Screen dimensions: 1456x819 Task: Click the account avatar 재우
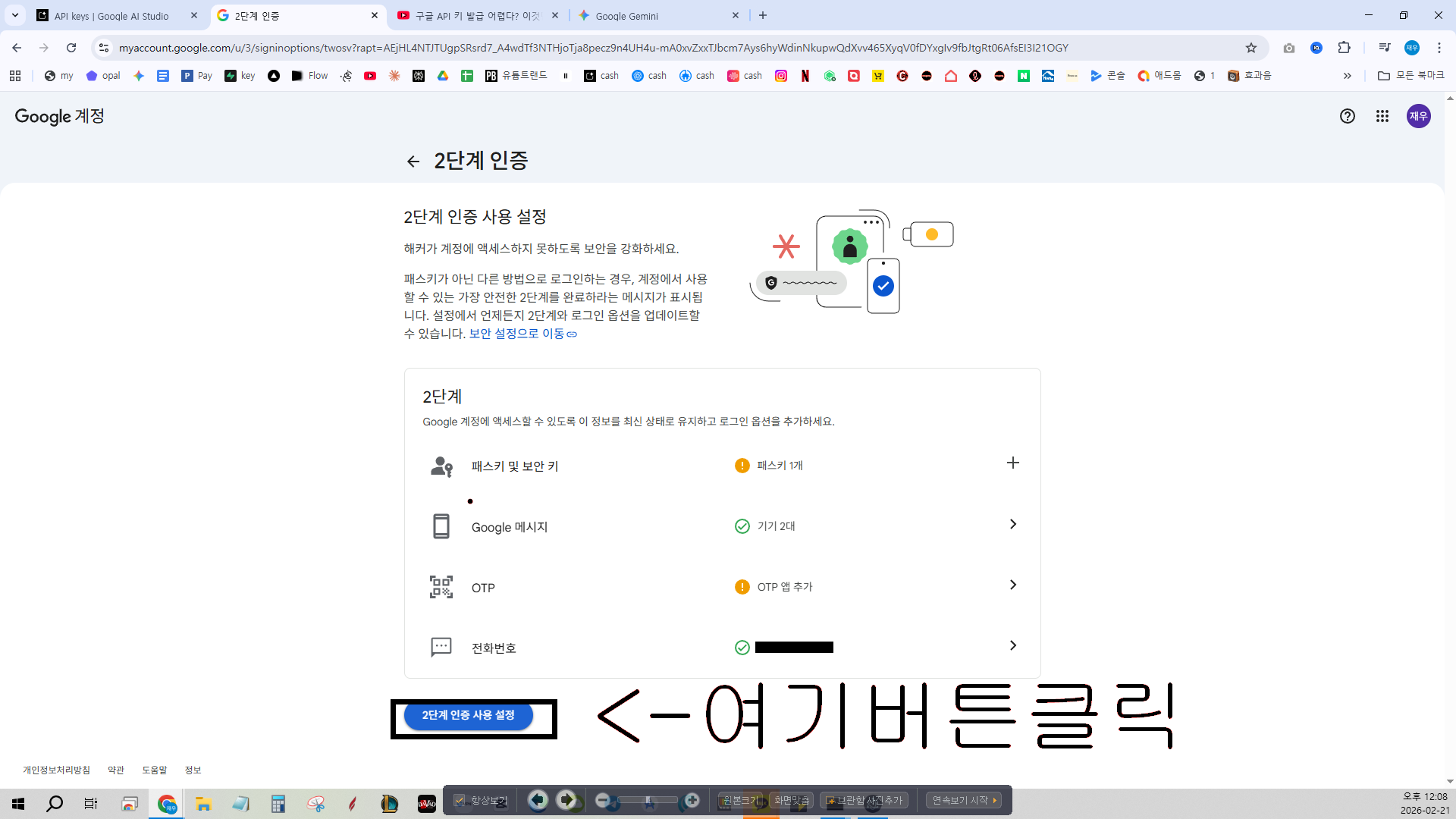tap(1418, 116)
